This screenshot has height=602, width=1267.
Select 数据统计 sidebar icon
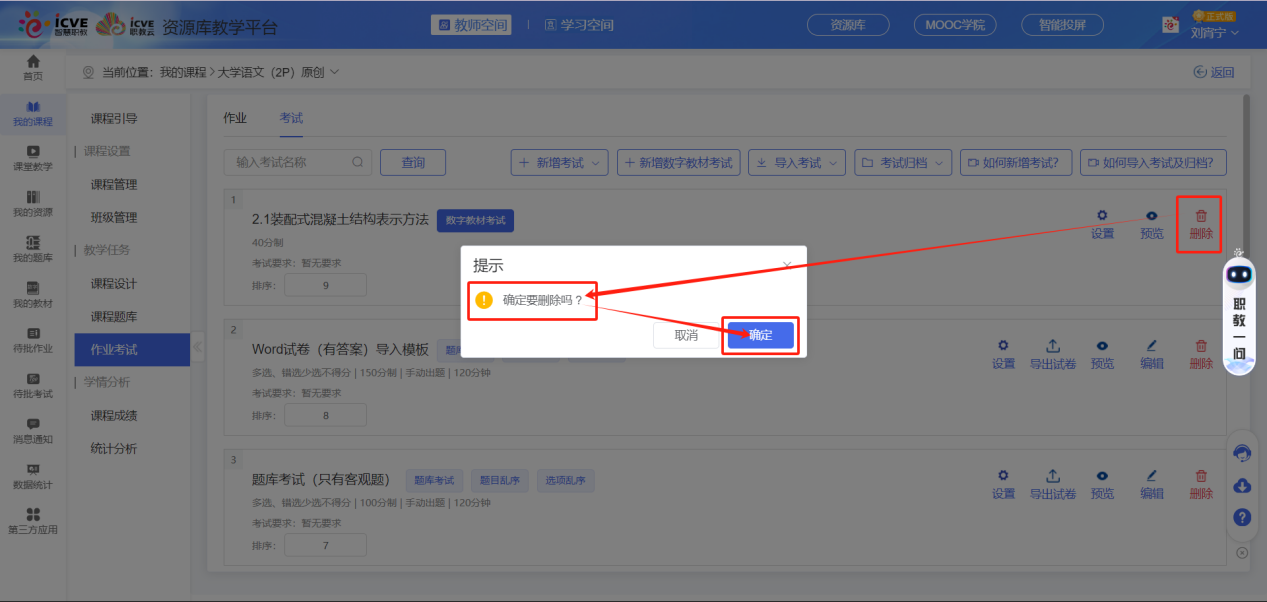33,474
